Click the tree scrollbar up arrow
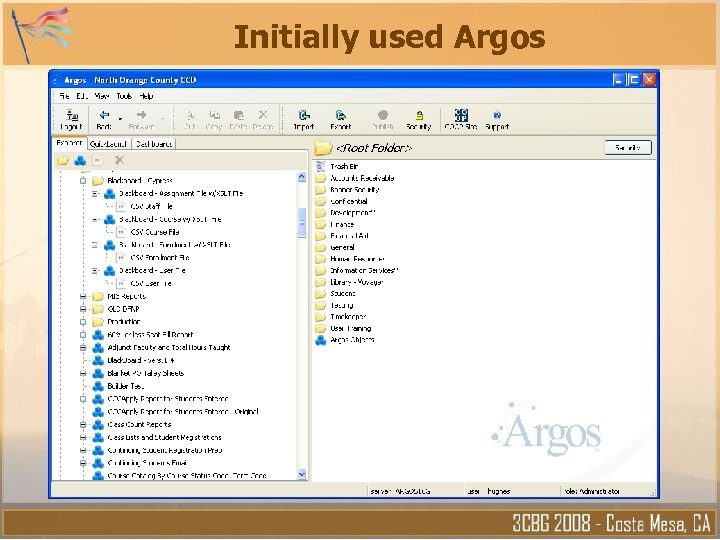Viewport: 720px width, 540px height. point(302,177)
